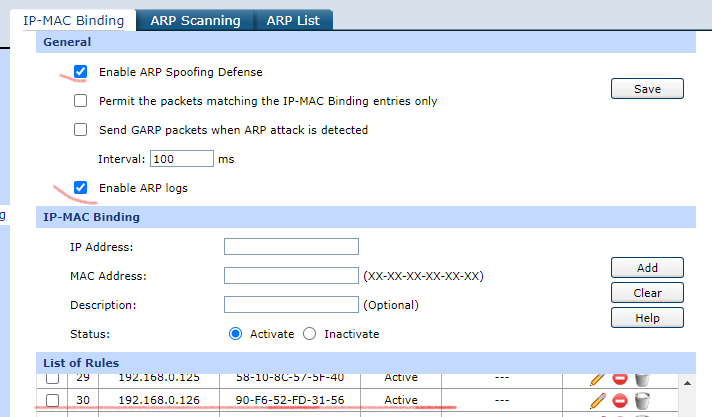Select the Inactivate status radio button
712x417 pixels.
309,334
